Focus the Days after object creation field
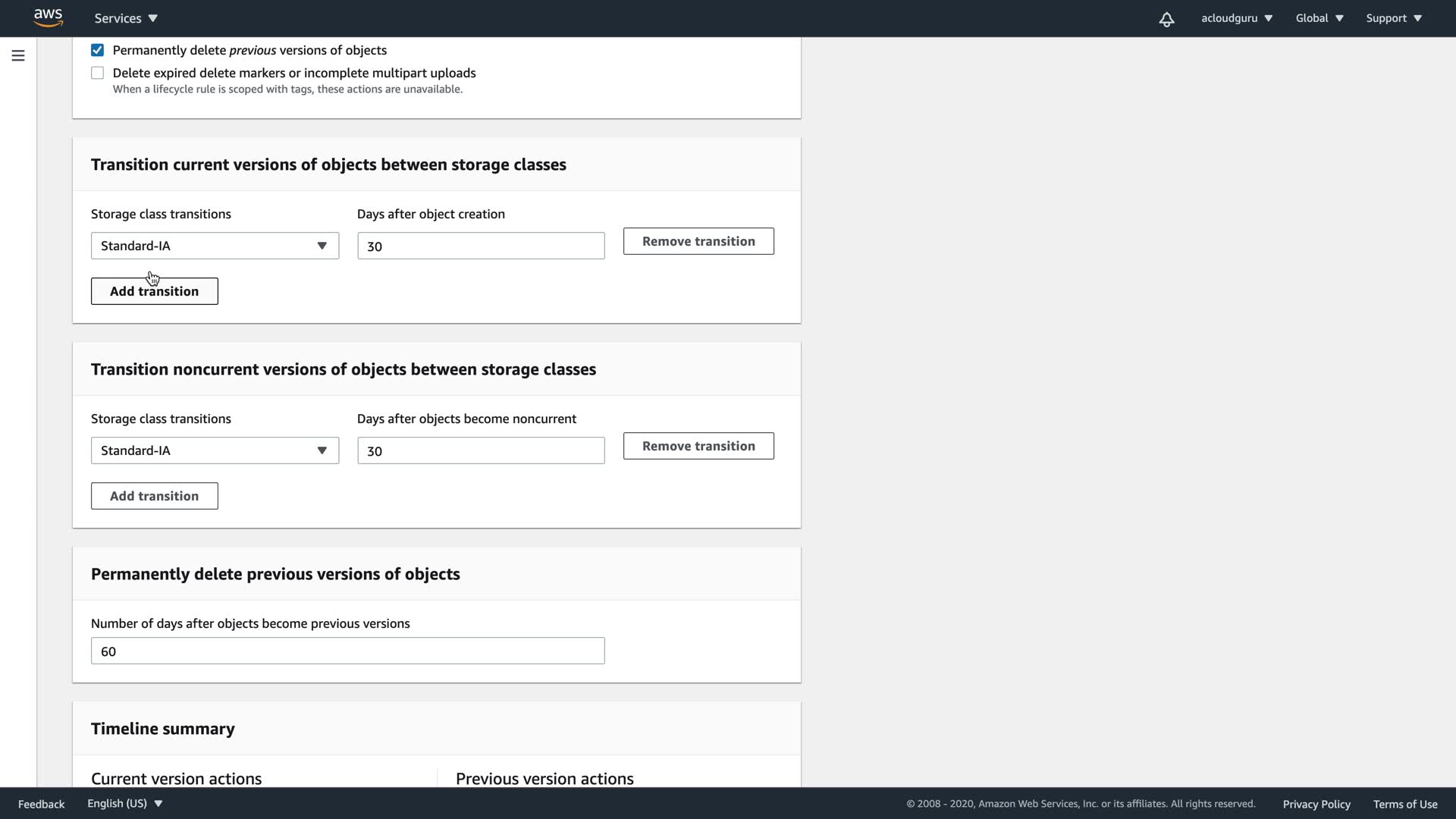The height and width of the screenshot is (819, 1456). 481,246
